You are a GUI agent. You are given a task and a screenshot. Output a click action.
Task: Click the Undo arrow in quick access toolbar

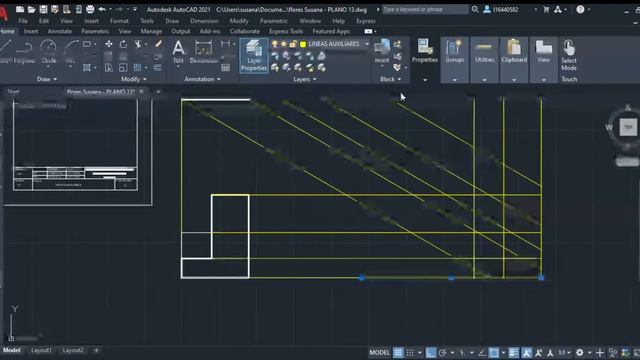[x=102, y=9]
